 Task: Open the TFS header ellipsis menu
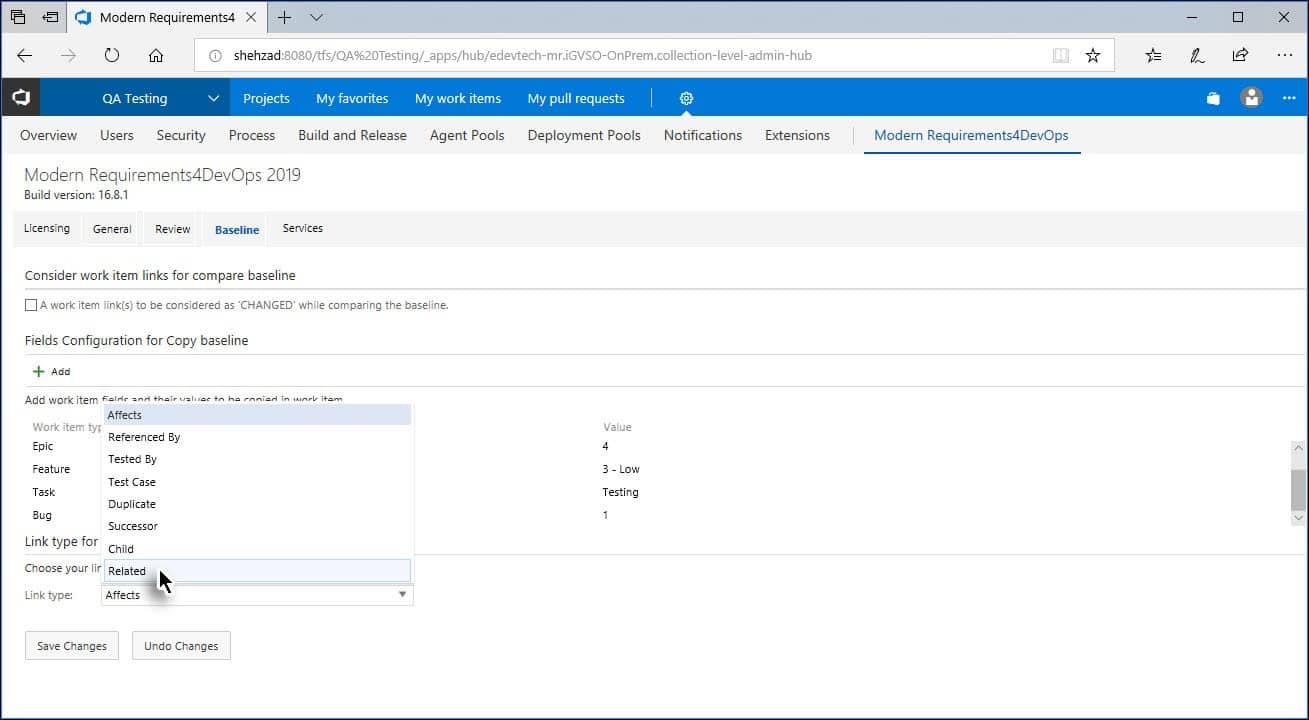[x=1289, y=98]
